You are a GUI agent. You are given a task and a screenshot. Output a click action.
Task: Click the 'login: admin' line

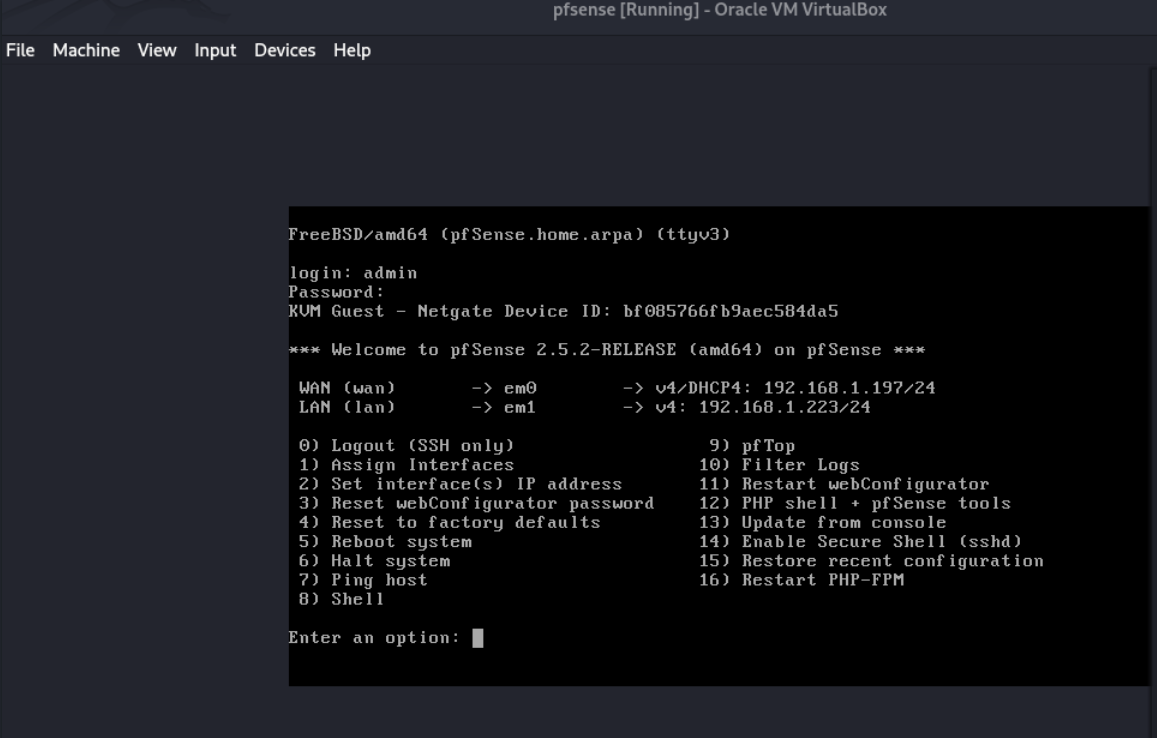353,273
